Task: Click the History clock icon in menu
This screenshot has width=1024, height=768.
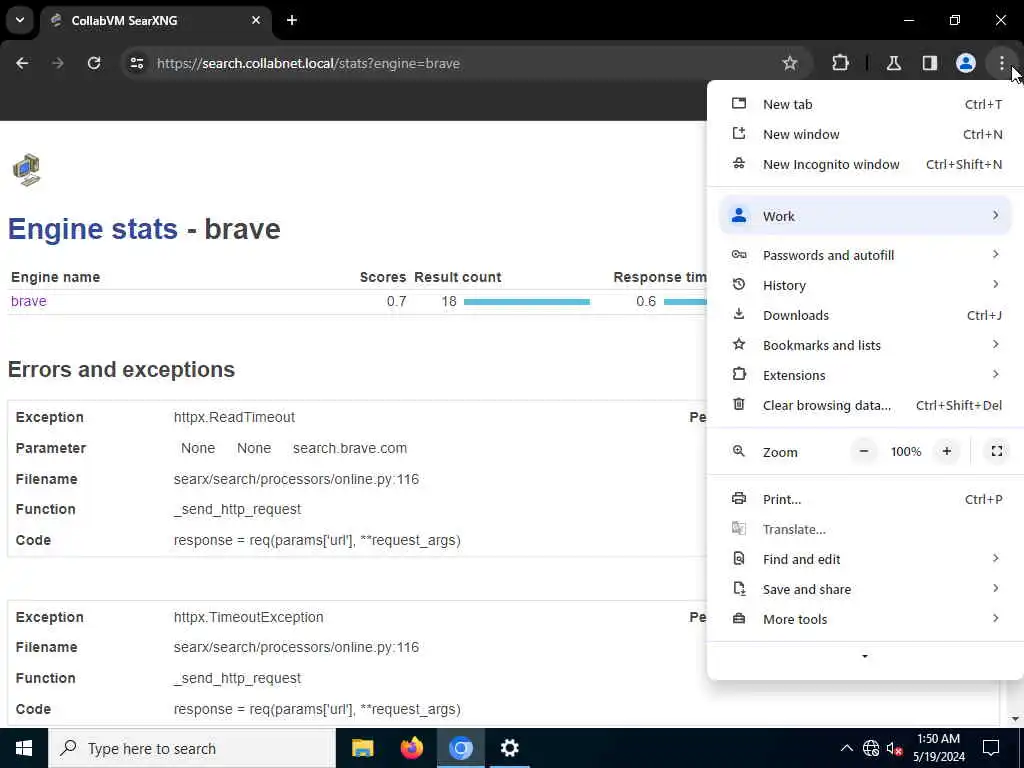Action: pos(739,284)
